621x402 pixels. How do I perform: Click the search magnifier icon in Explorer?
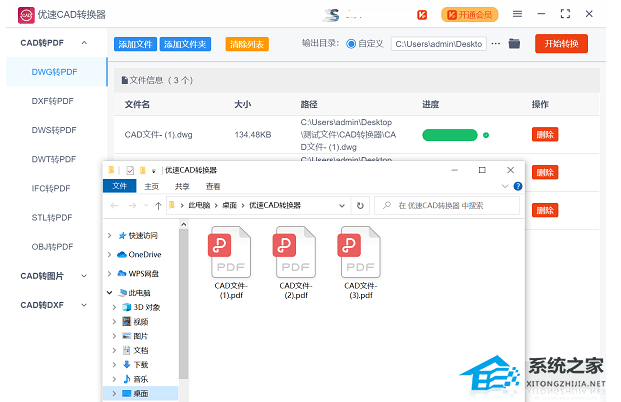(x=387, y=205)
